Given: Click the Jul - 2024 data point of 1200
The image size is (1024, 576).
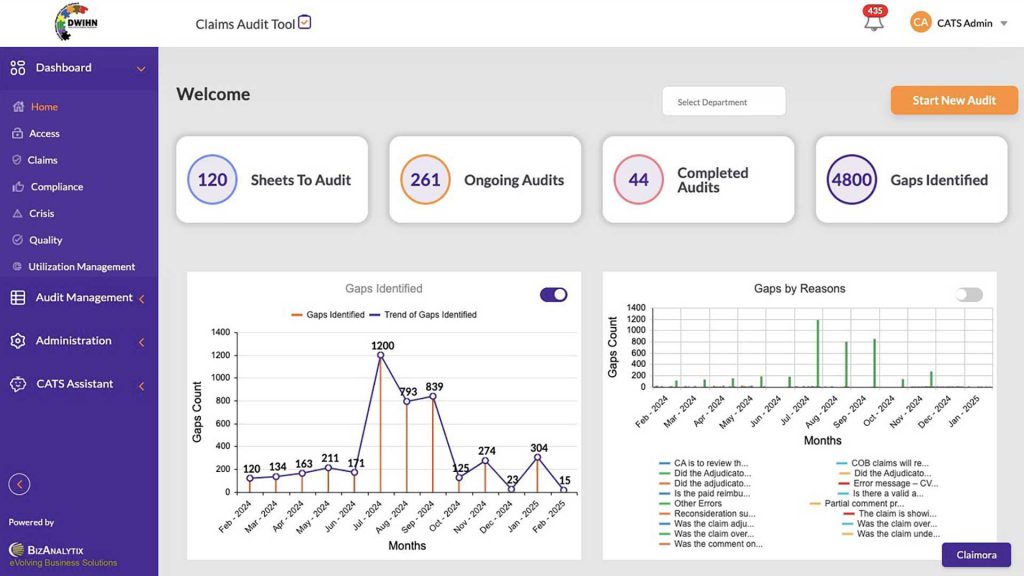Looking at the screenshot, I should pos(380,355).
